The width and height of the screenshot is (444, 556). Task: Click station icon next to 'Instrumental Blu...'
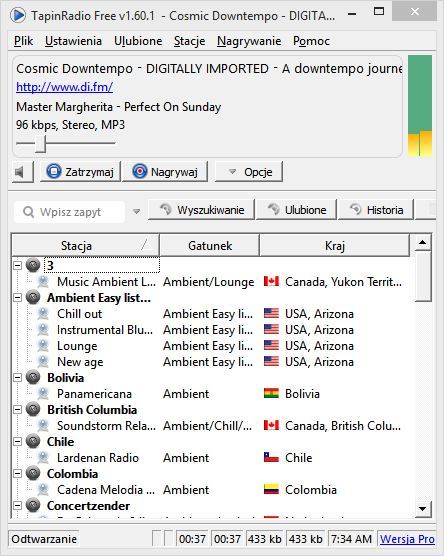(x=43, y=330)
